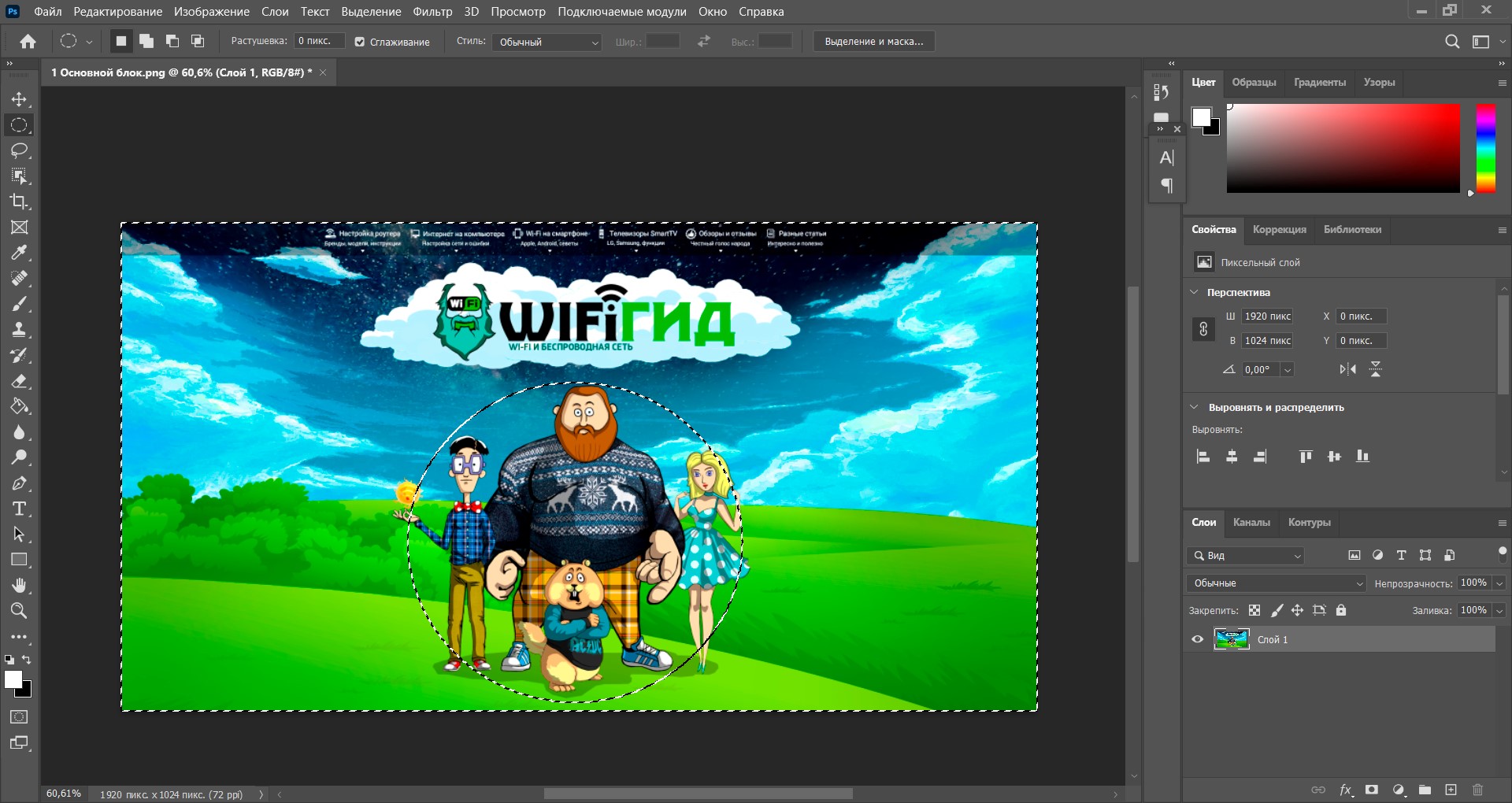Screen dimensions: 1512x803
Task: Add layer mask from Layers panel bottom
Action: click(x=1372, y=790)
